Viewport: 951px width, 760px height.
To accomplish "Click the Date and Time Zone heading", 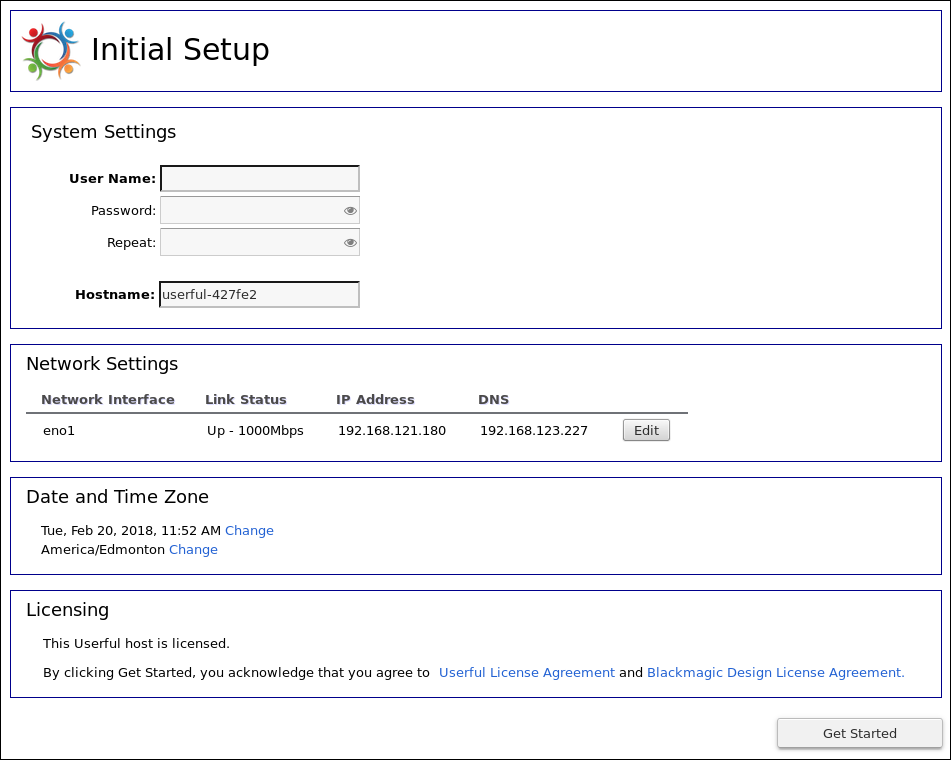I will click(x=118, y=497).
